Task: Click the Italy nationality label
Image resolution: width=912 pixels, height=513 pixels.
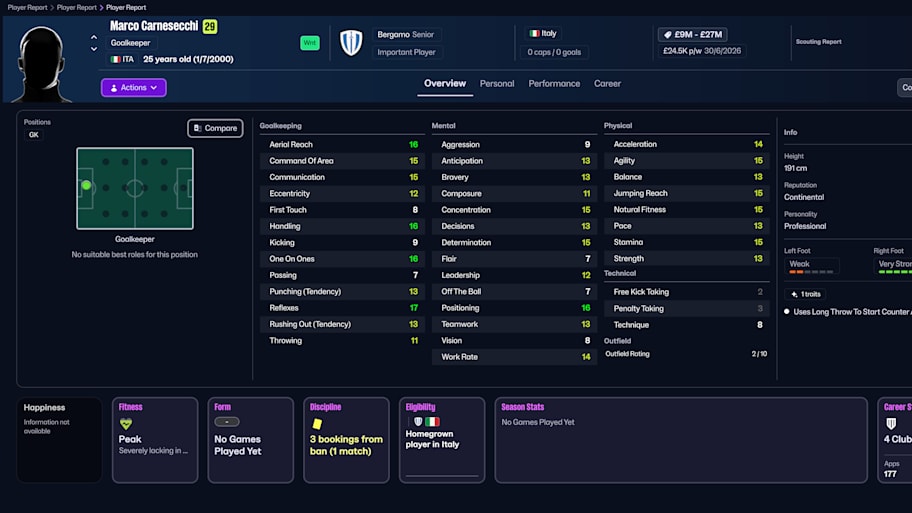Action: 548,34
